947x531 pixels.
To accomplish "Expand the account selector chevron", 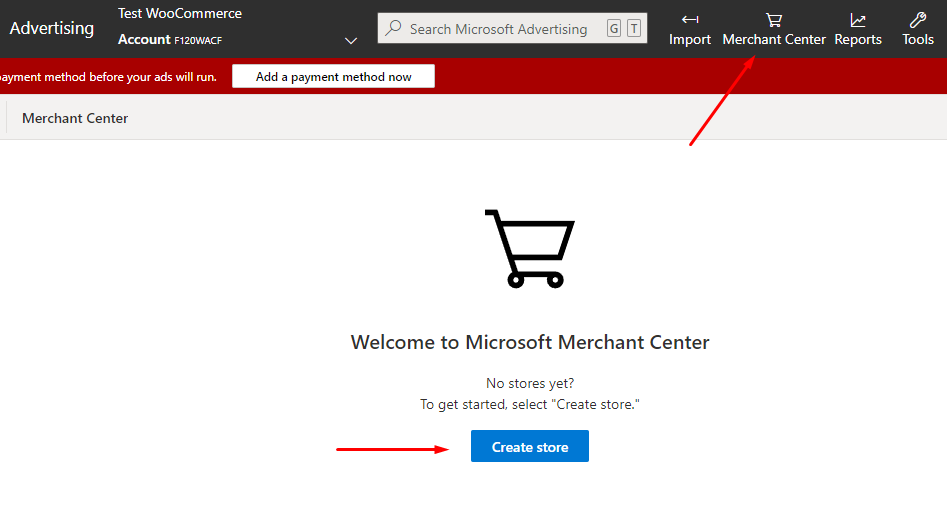I will [x=351, y=40].
